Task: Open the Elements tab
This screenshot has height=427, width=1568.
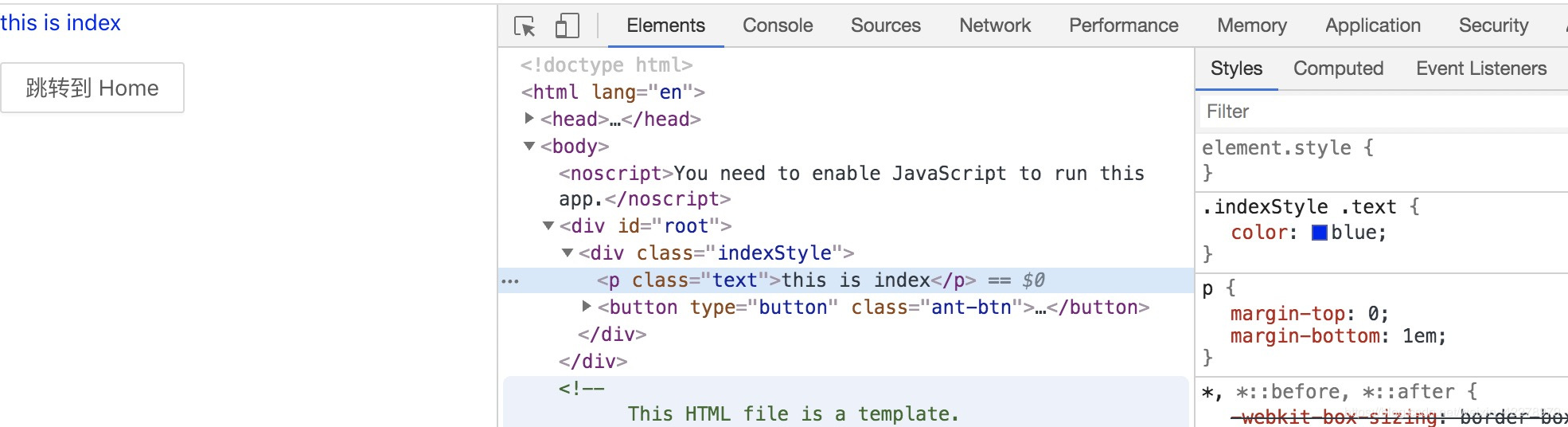Action: pyautogui.click(x=665, y=25)
